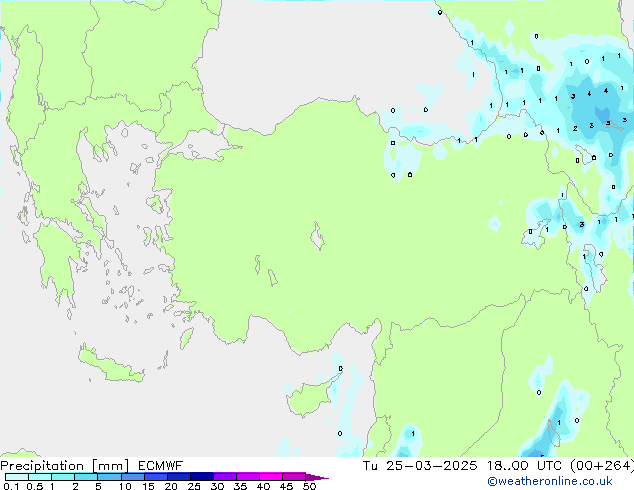Click the '45' legend label
Viewport: 634px width, 490px height.
286,486
